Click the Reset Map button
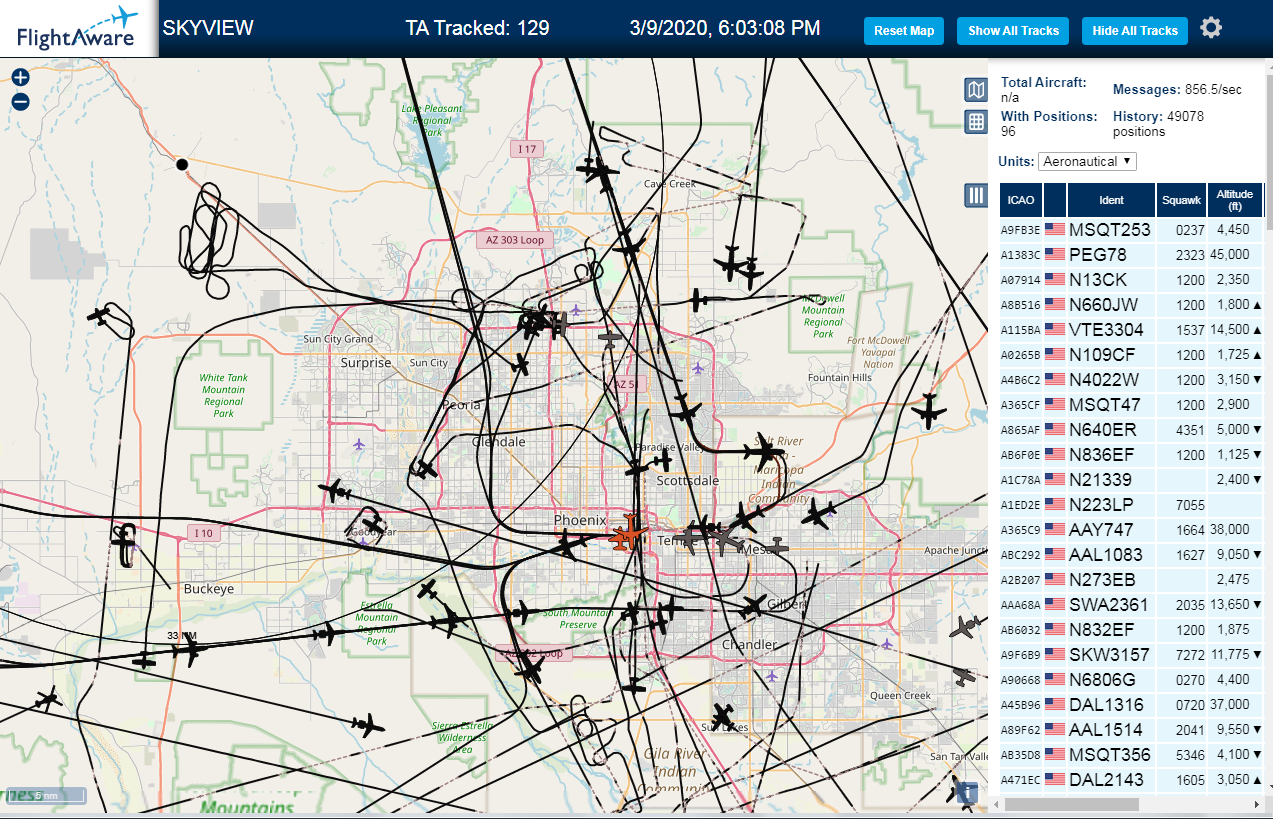1273x819 pixels. tap(904, 31)
